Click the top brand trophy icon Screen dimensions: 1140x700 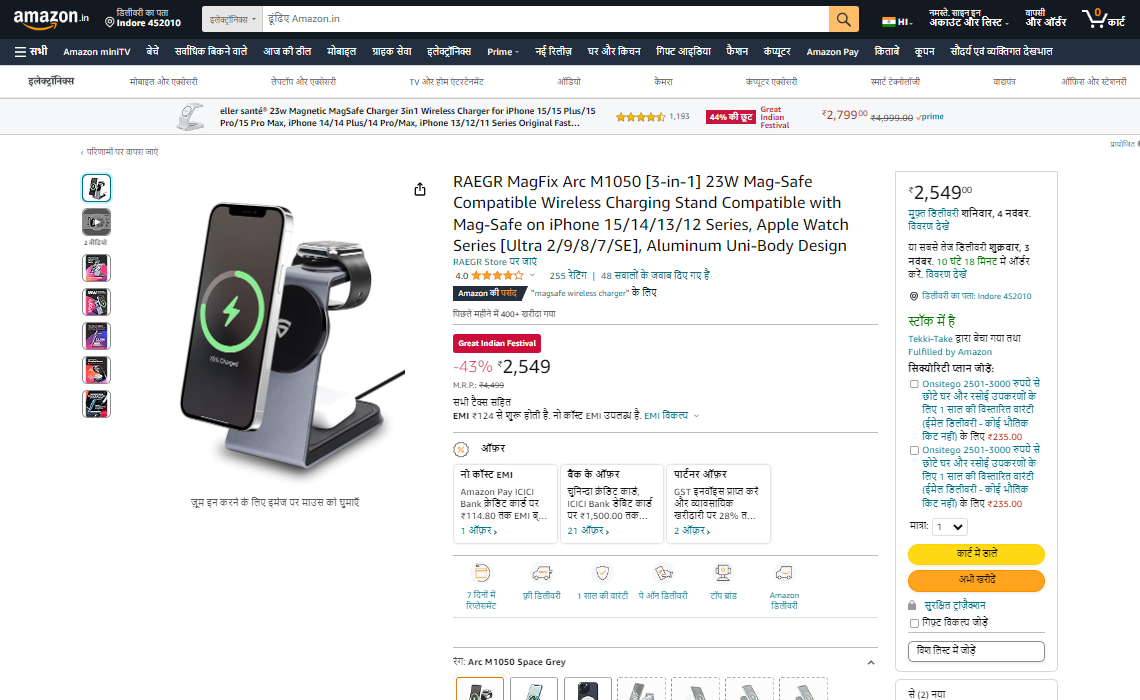point(723,573)
